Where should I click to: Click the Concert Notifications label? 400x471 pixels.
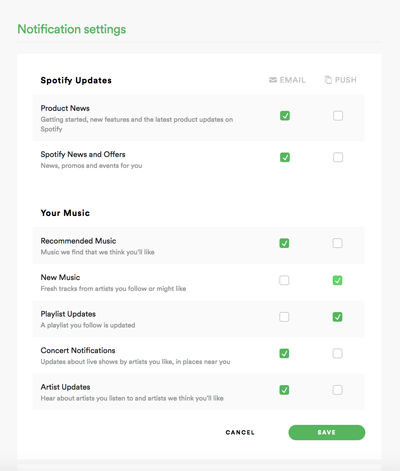tap(78, 350)
